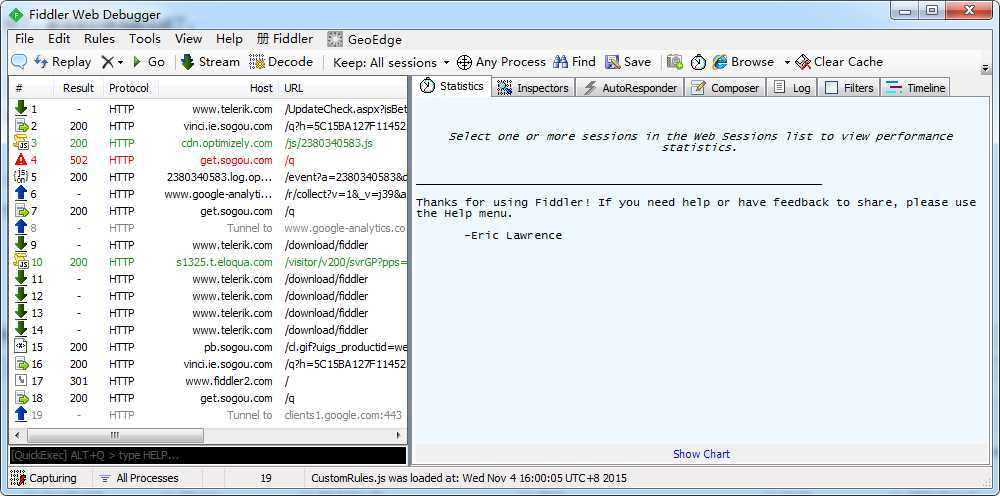Select session 9 www.telerik.com /download/fiddler

coord(208,245)
